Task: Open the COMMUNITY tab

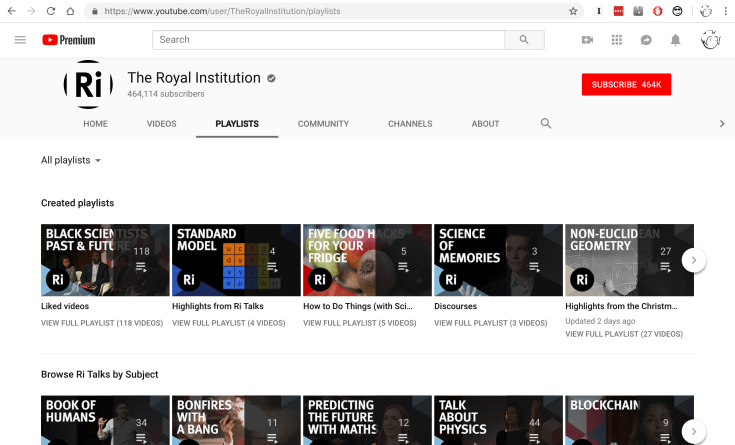Action: (x=323, y=124)
